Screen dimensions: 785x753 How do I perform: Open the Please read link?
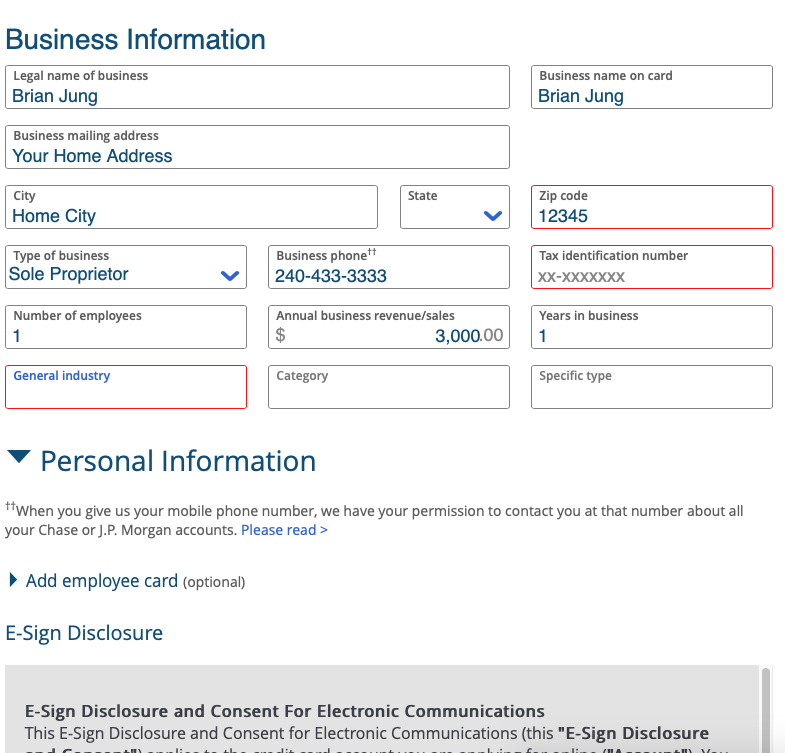tap(284, 530)
